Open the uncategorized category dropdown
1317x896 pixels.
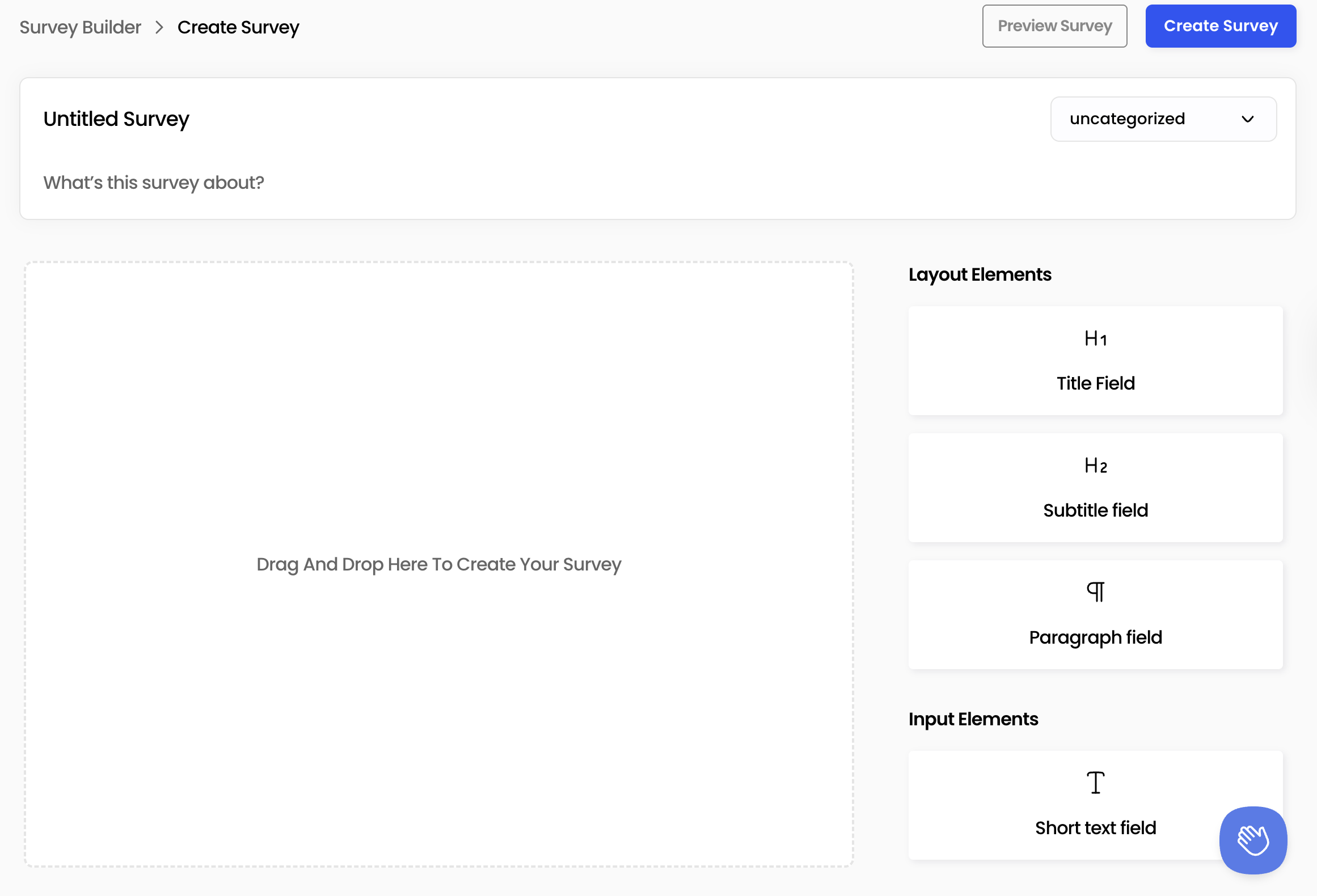tap(1162, 119)
